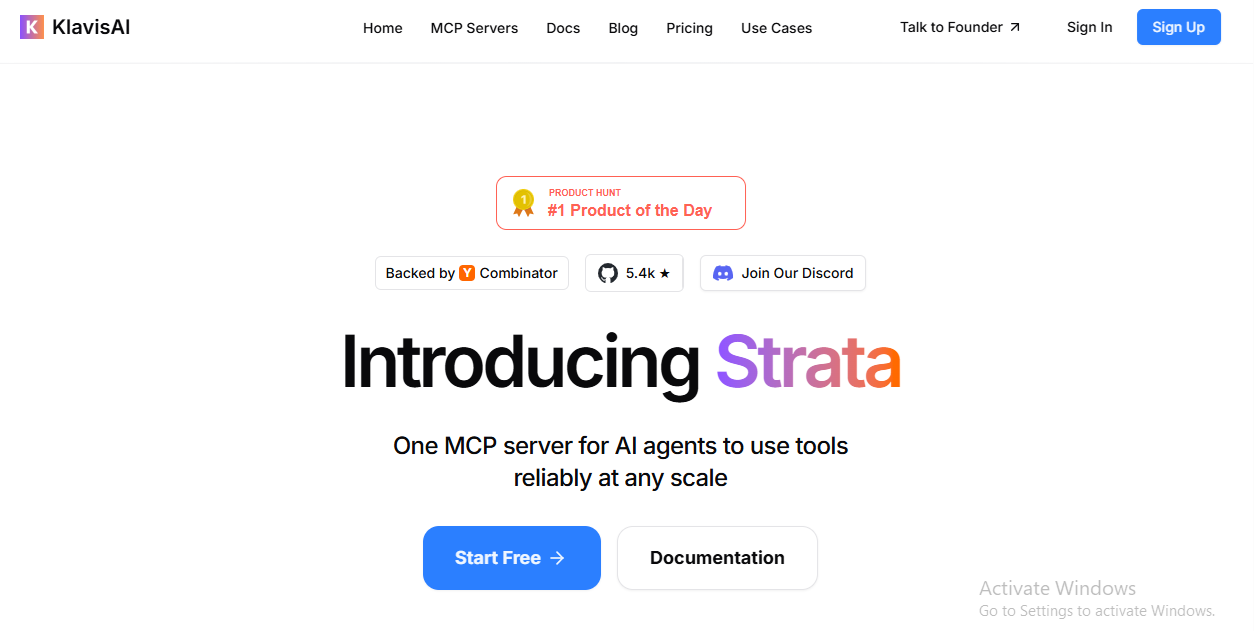Click the Discord icon in Join Our Discord
The image size is (1254, 631).
click(x=723, y=273)
